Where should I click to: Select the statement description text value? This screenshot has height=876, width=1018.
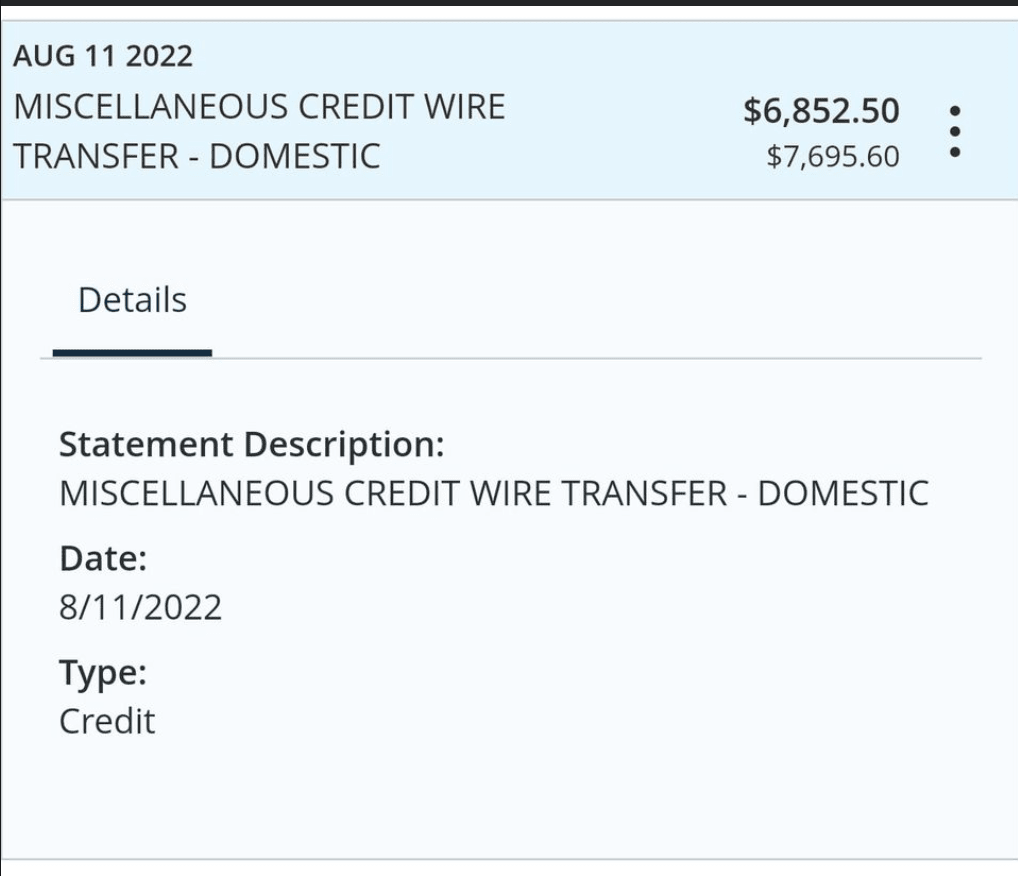[494, 494]
